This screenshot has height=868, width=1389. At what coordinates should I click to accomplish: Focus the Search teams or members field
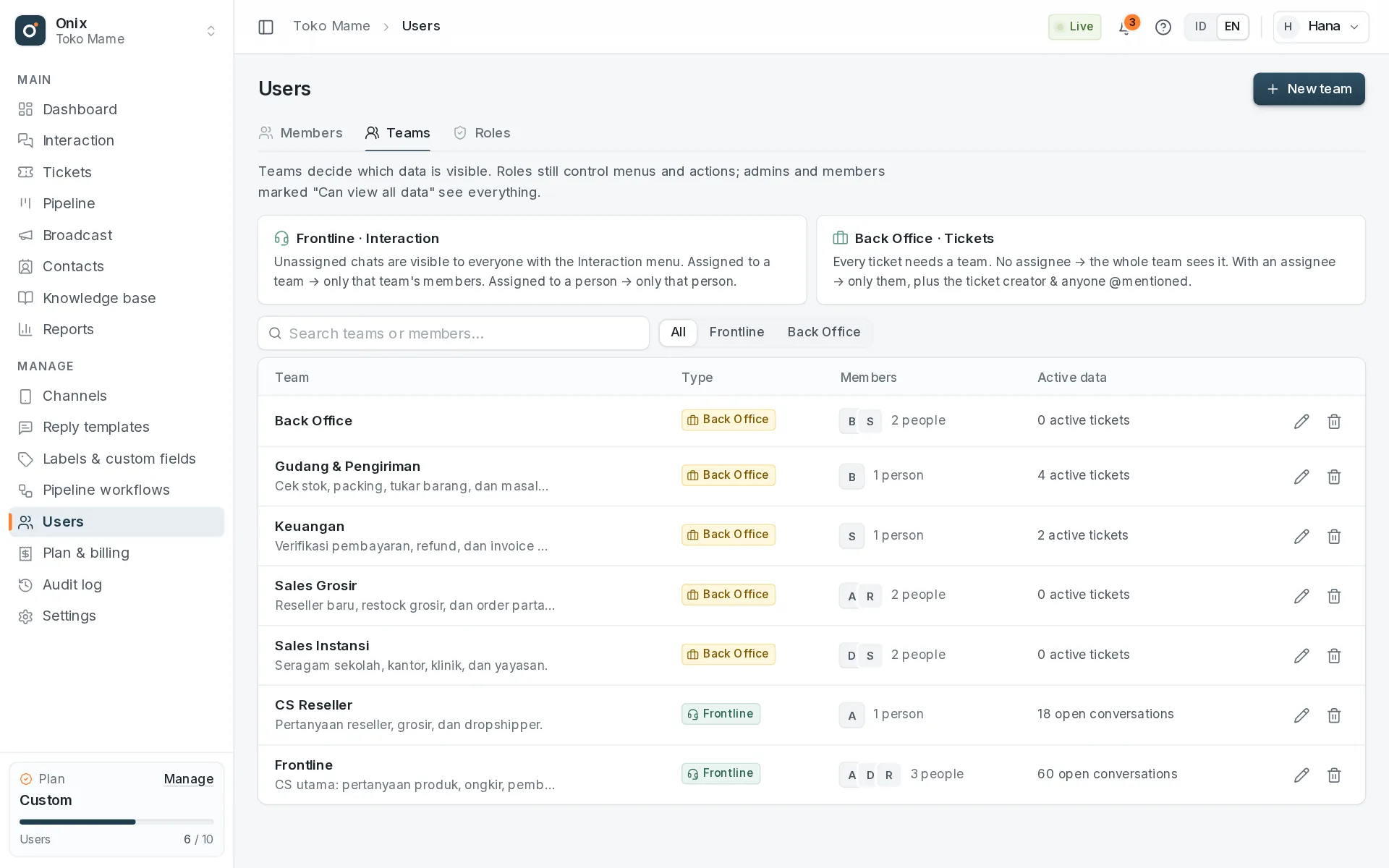(x=454, y=333)
